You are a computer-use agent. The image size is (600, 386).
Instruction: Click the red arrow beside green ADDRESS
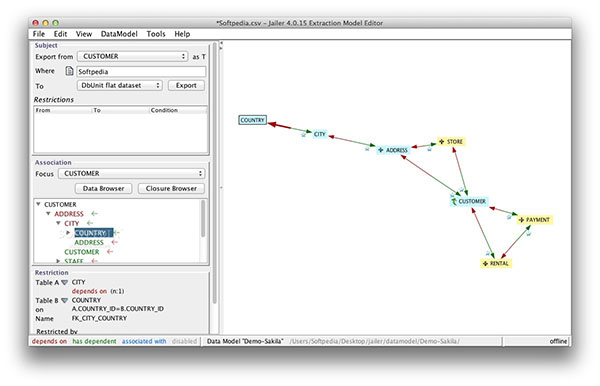tap(114, 242)
